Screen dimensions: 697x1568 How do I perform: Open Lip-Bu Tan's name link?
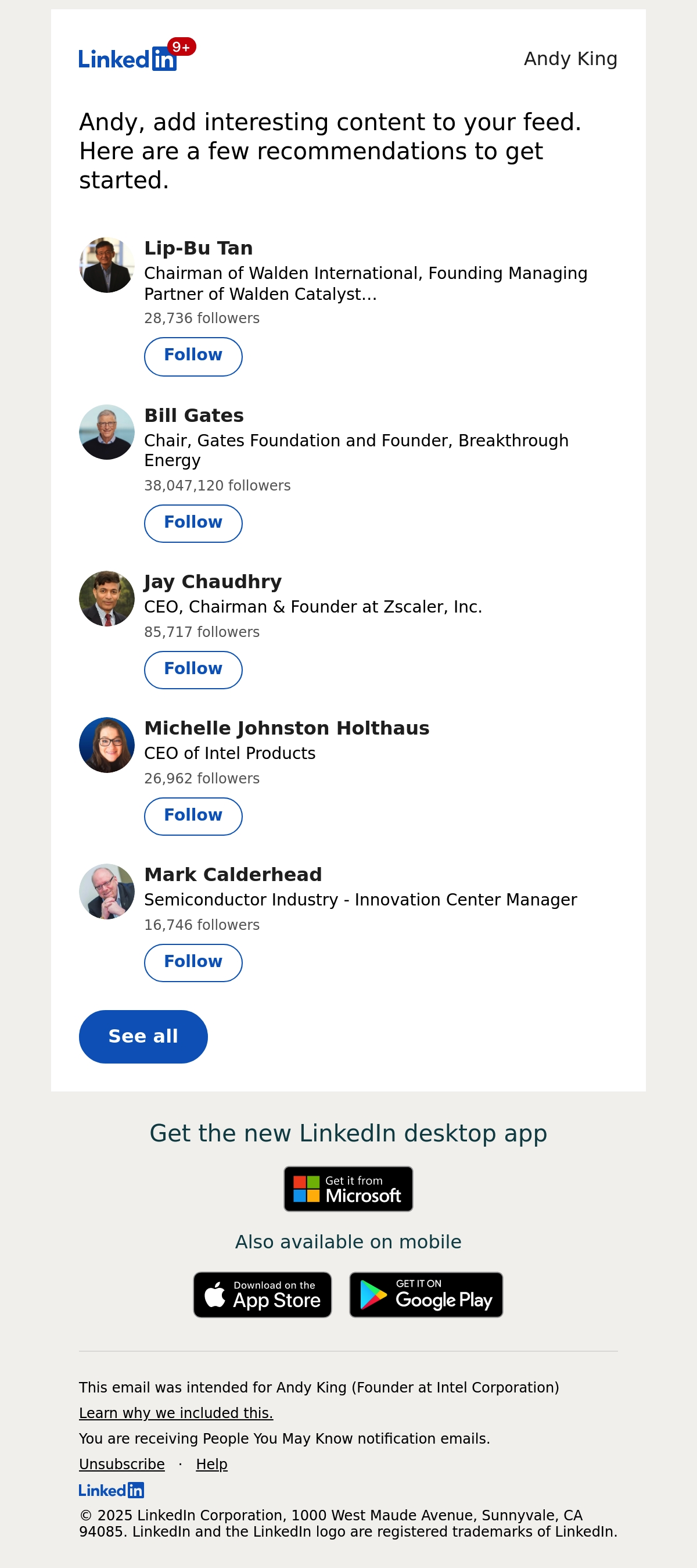198,248
